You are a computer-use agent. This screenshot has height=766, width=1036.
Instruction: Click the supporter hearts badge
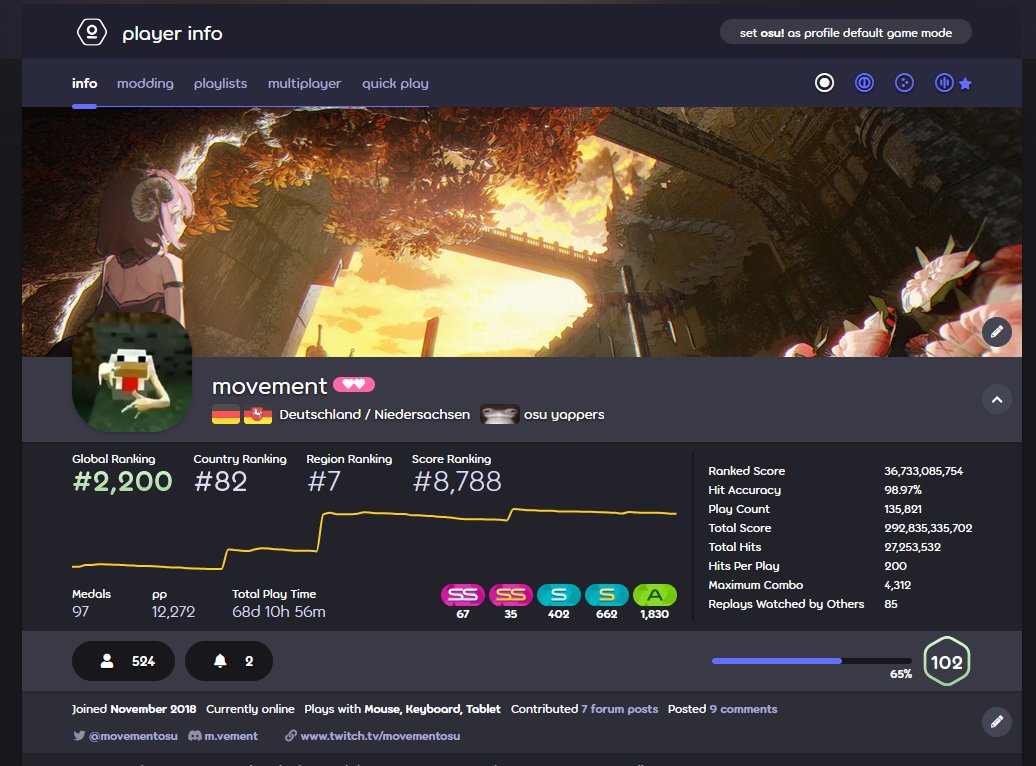coord(353,384)
